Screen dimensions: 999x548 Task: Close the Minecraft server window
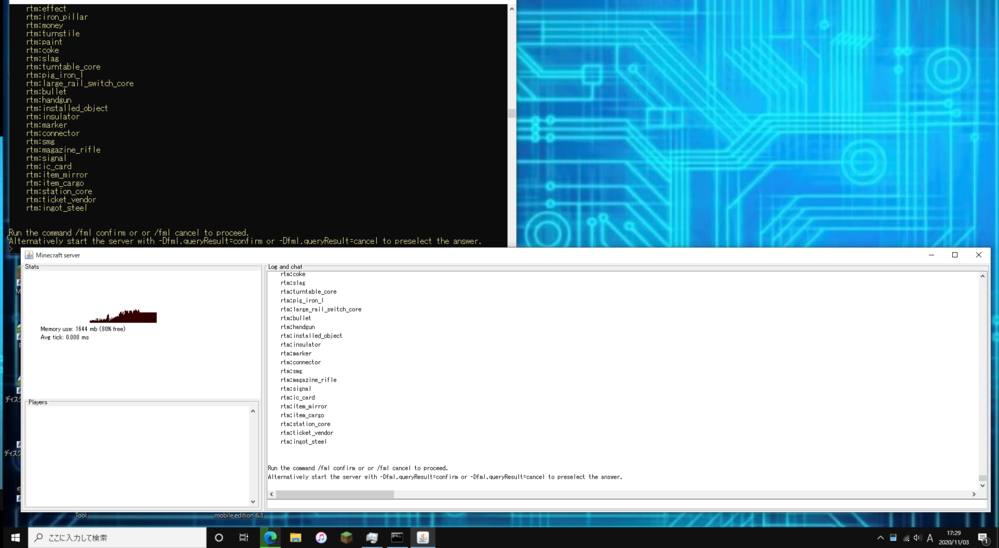[x=979, y=255]
